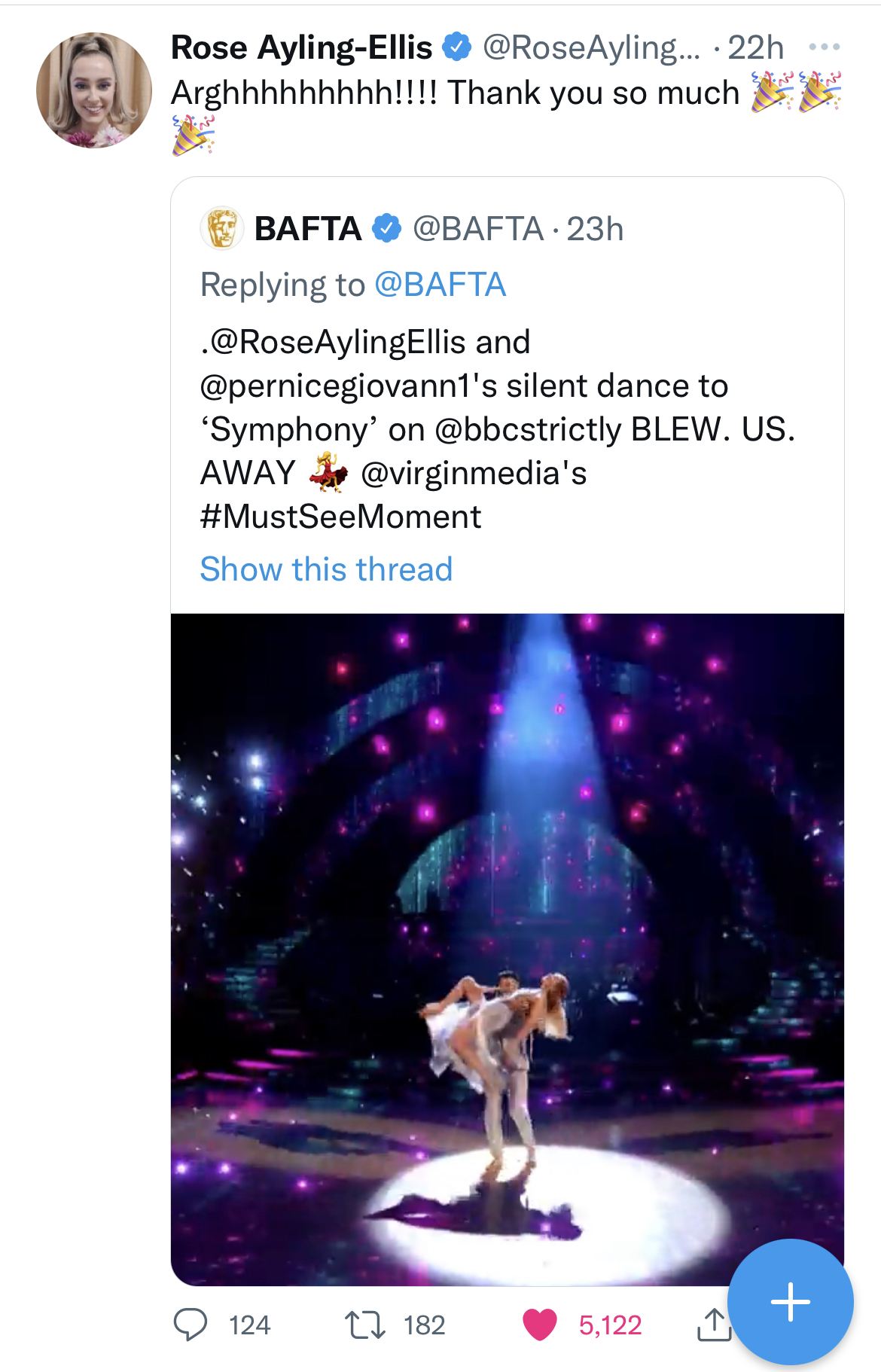Open the share icon at tweet bottom
Image resolution: width=881 pixels, height=1372 pixels.
713,1325
